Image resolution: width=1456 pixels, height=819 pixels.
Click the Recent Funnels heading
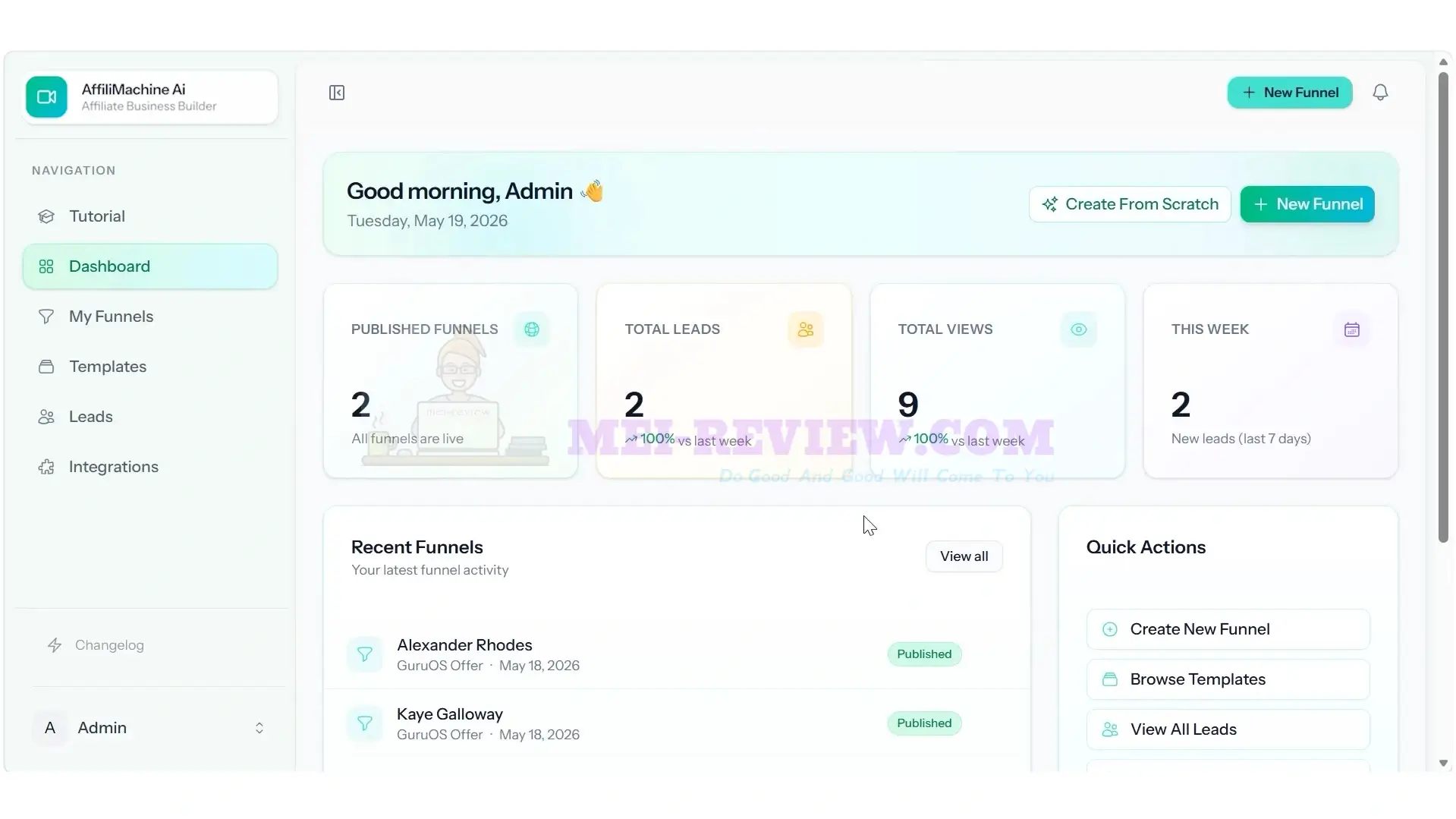tap(417, 547)
